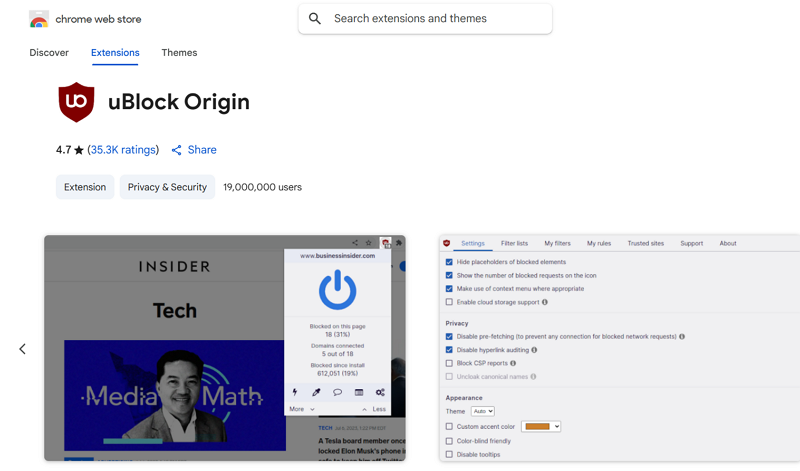This screenshot has width=800, height=471.
Task: Click the search magnifier icon
Action: [x=315, y=19]
